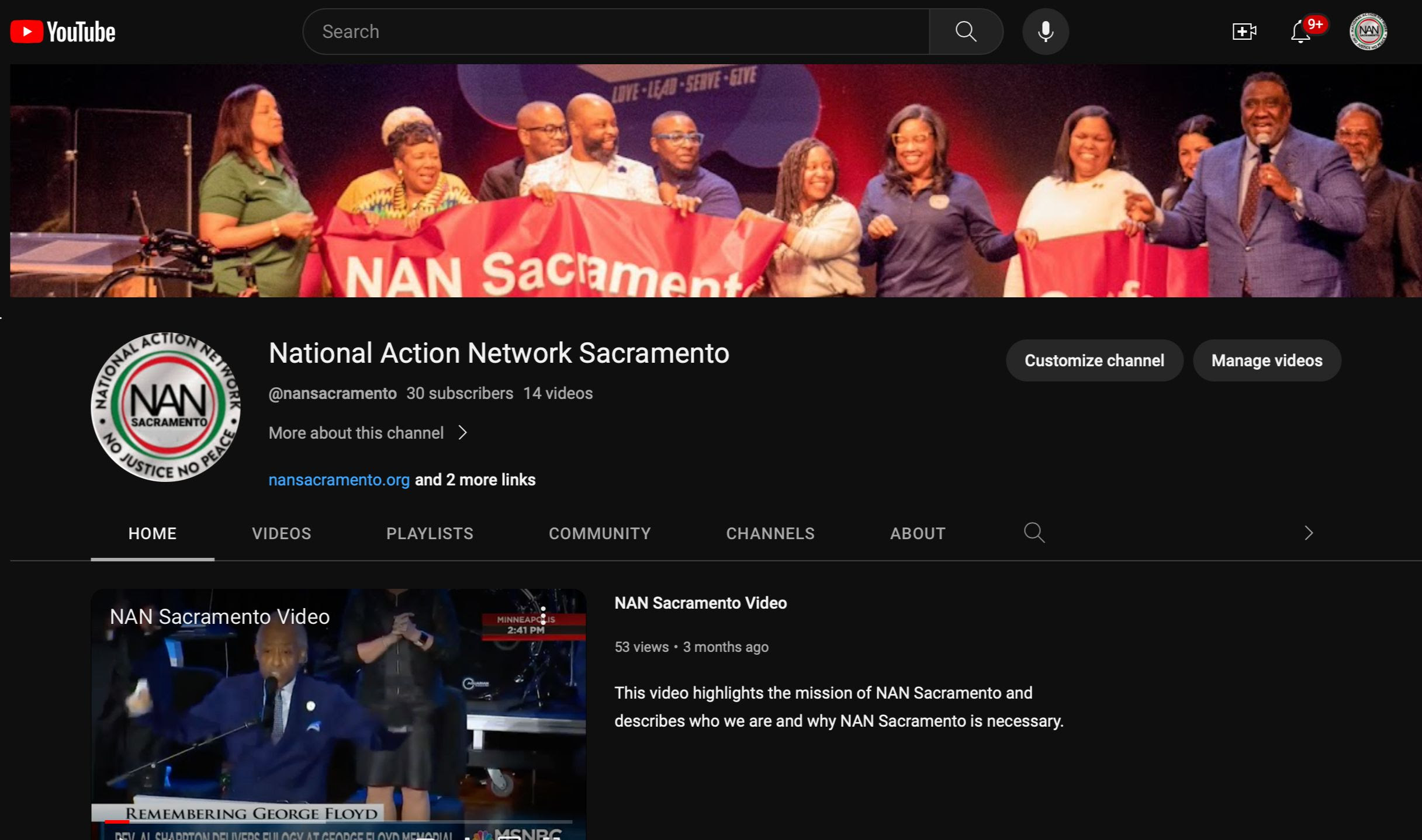
Task: Open nansacramento.org link
Action: [339, 480]
